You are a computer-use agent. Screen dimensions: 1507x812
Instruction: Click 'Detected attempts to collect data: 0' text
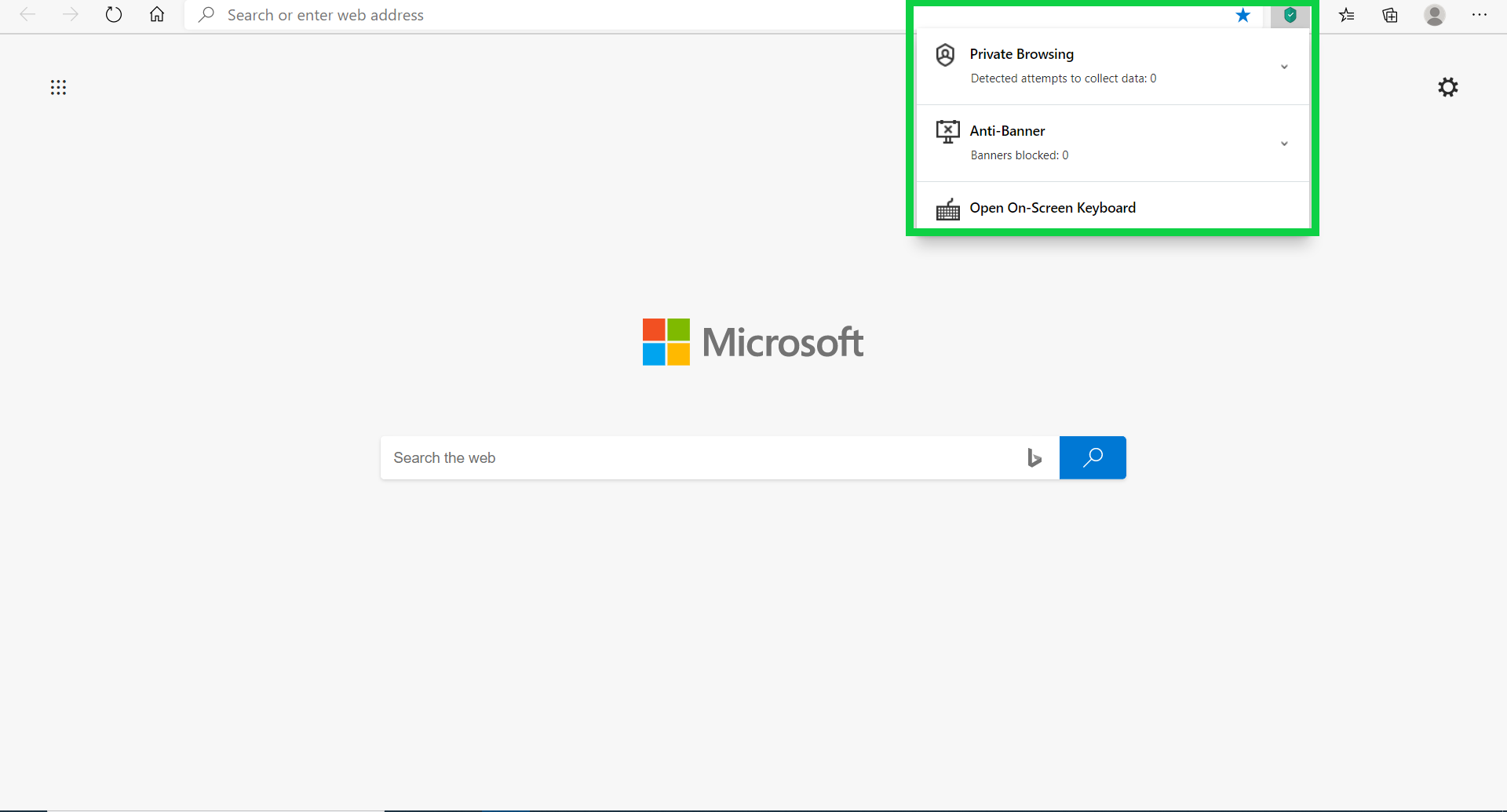1063,78
